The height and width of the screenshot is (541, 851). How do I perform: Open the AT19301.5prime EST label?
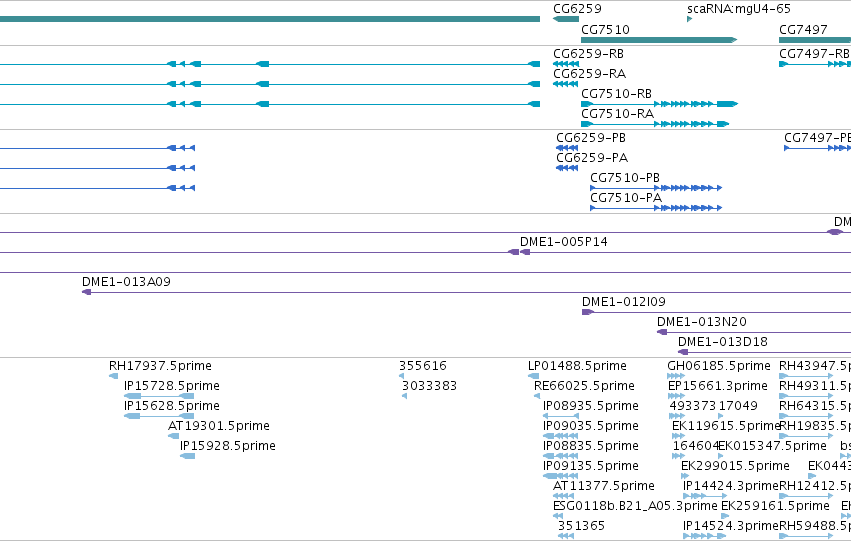click(x=219, y=425)
